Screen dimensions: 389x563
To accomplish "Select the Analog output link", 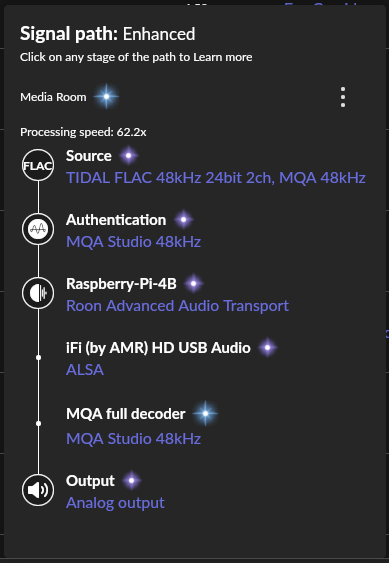I will 115,503.
